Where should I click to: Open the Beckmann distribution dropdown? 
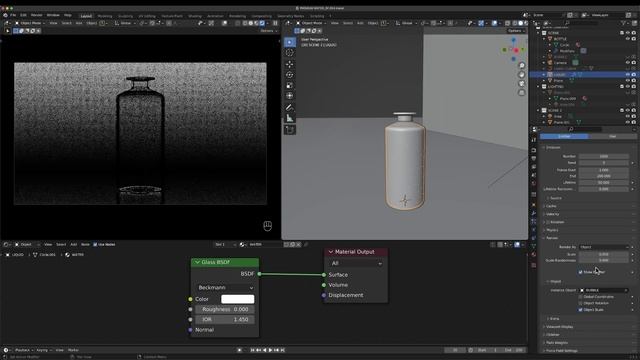coord(225,288)
